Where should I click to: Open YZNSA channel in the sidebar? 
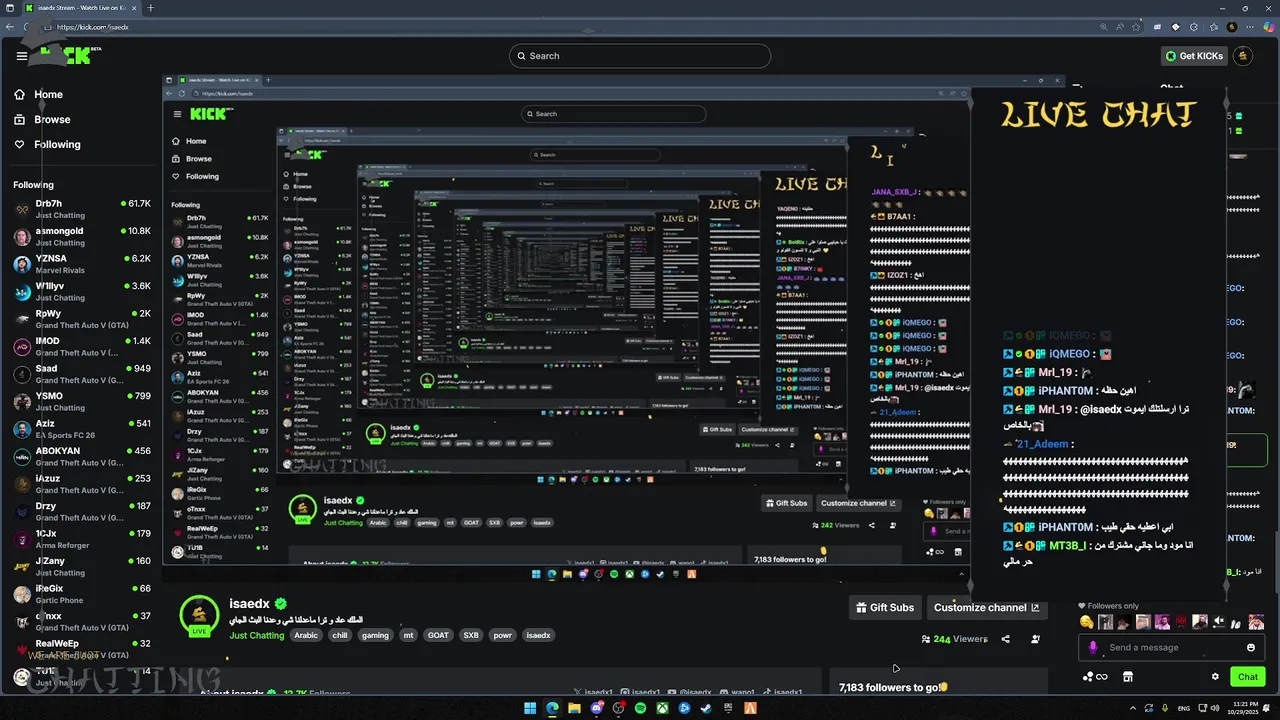82,264
